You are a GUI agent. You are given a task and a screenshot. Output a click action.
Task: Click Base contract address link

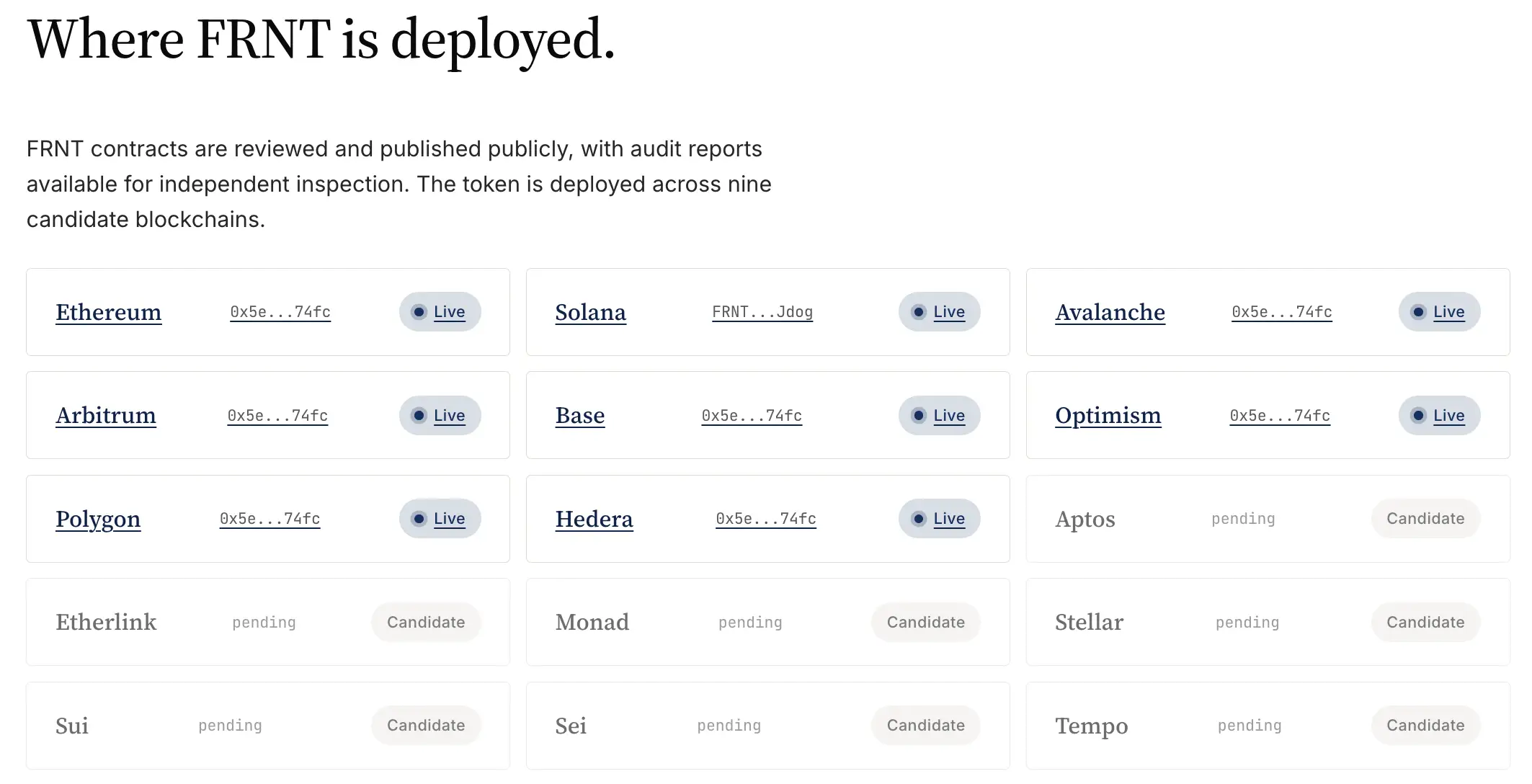point(752,416)
